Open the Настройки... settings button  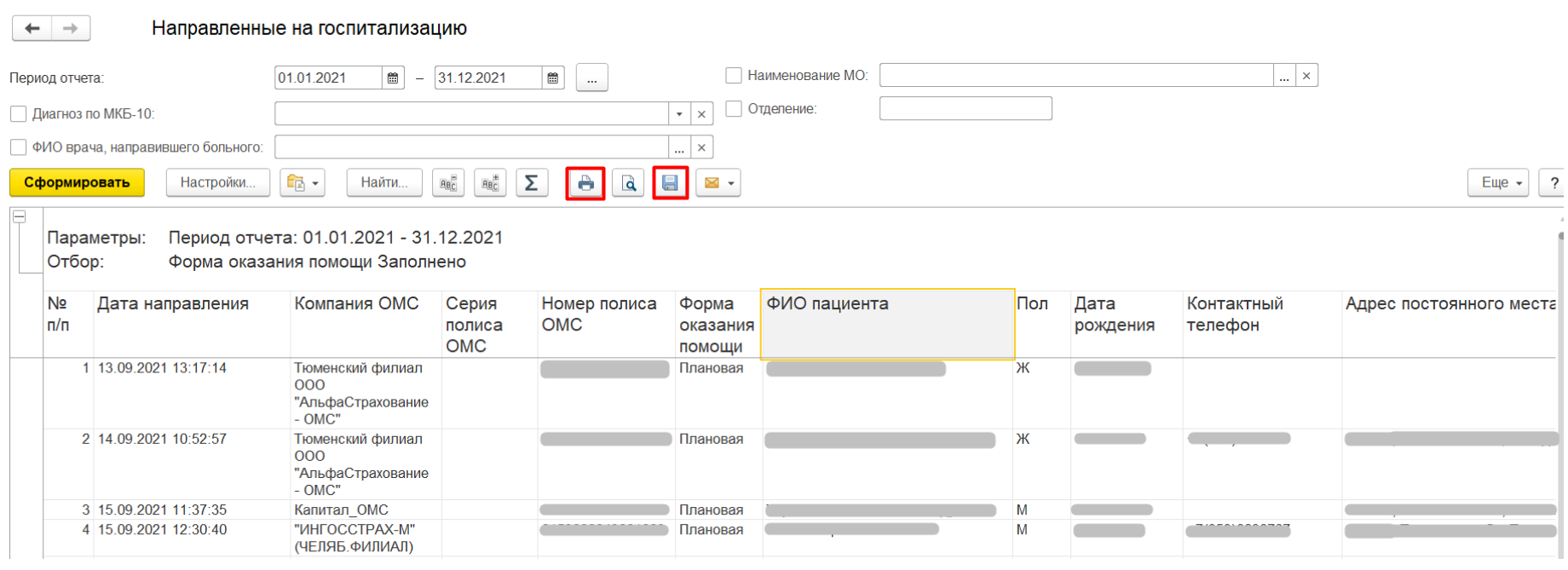pyautogui.click(x=217, y=183)
